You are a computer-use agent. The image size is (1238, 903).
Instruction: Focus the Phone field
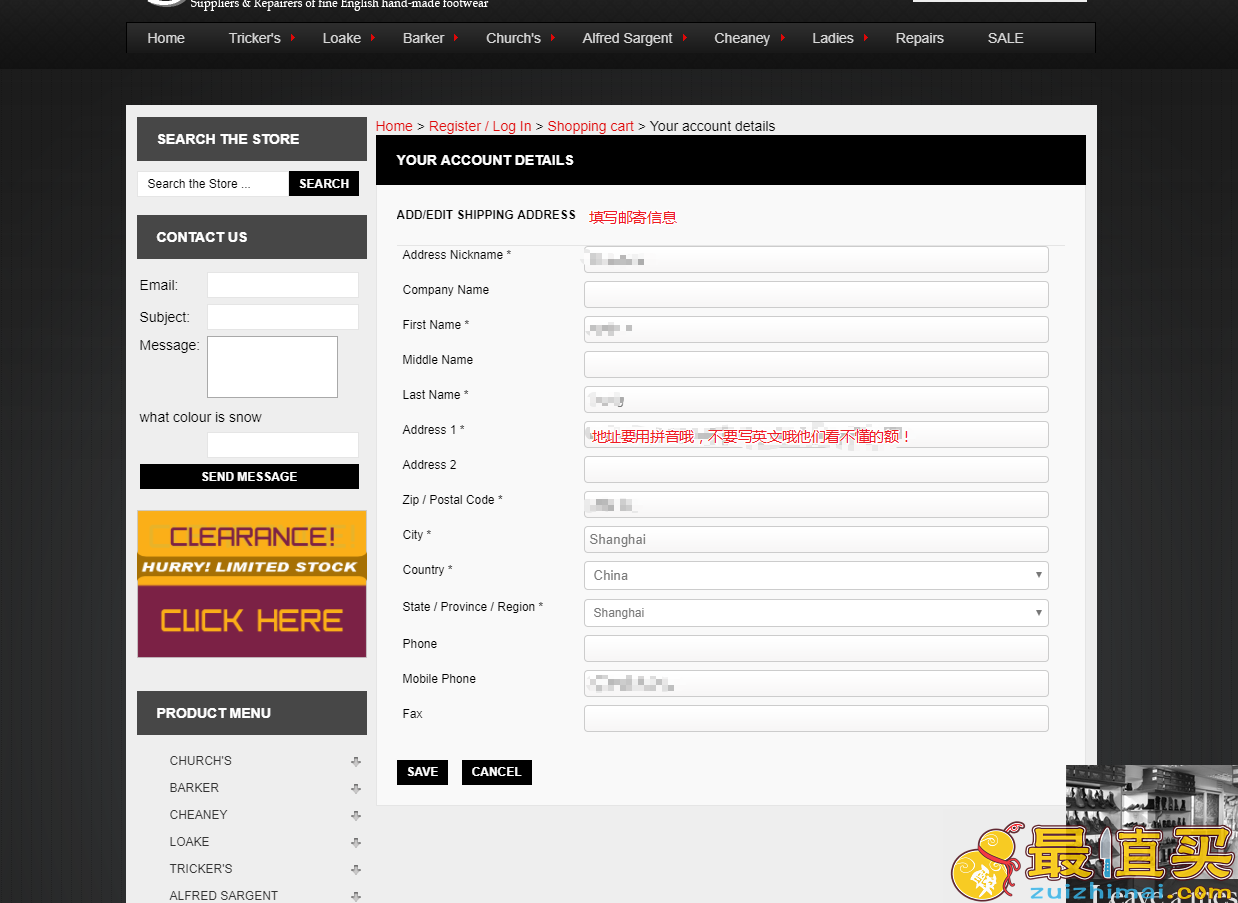click(816, 649)
